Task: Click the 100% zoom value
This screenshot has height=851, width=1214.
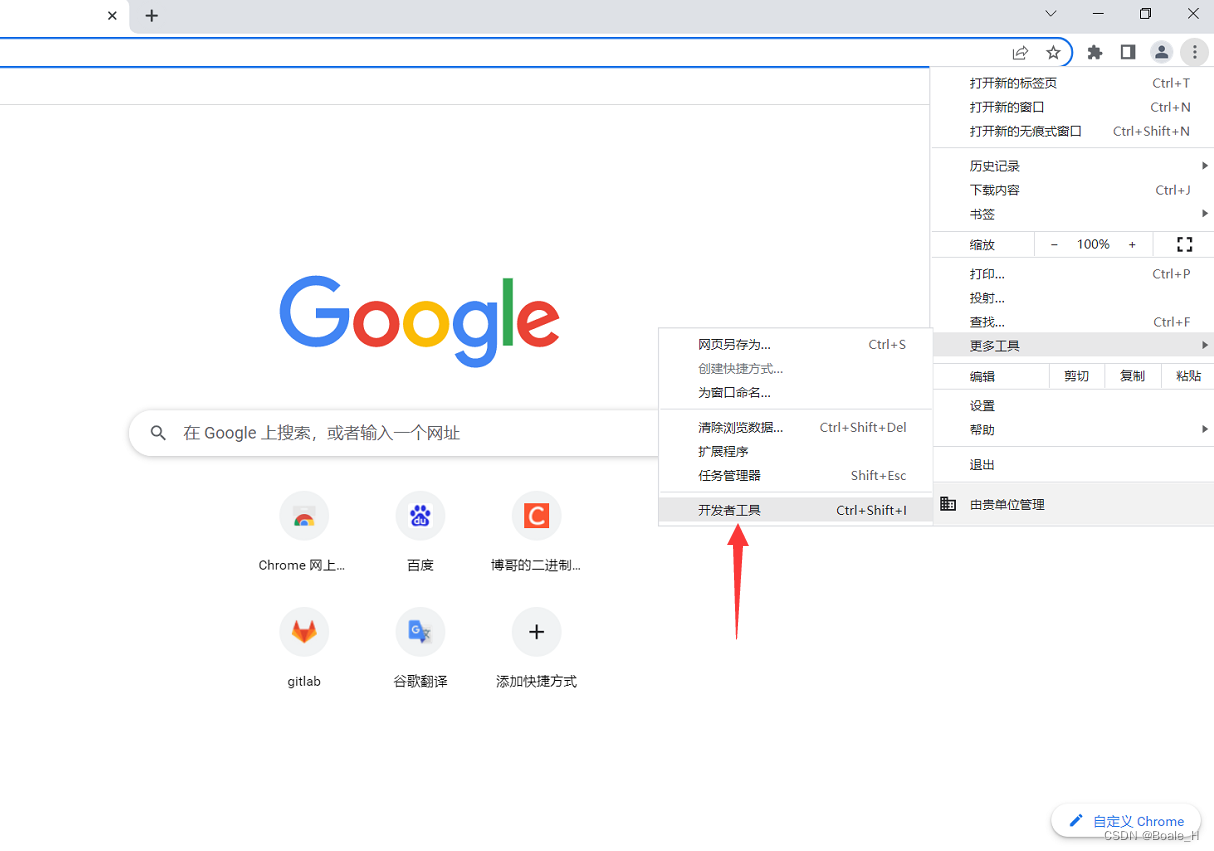Action: [x=1093, y=244]
